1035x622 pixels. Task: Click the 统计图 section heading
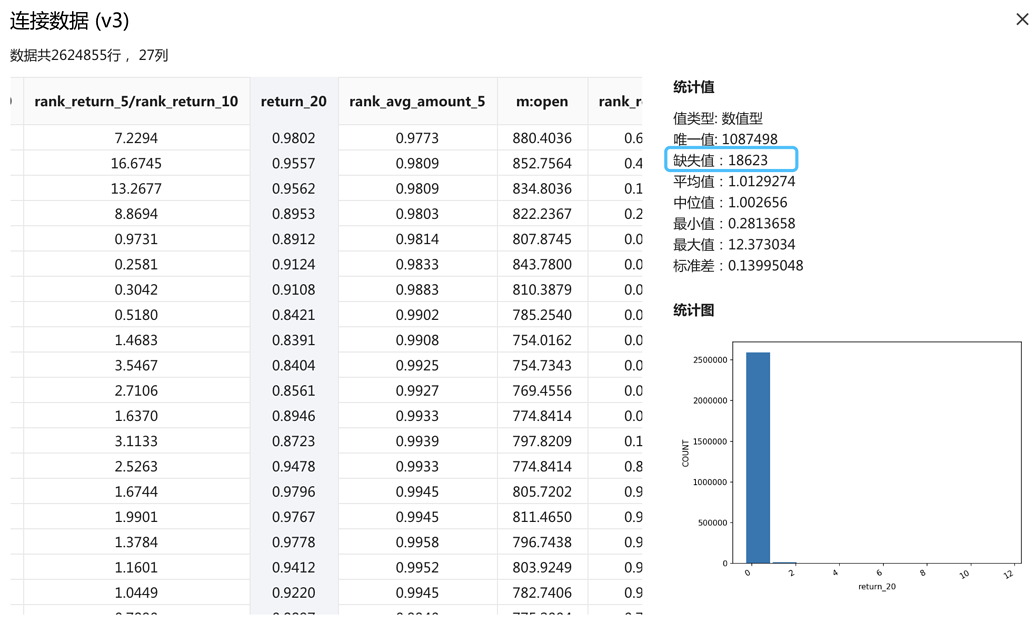click(693, 310)
